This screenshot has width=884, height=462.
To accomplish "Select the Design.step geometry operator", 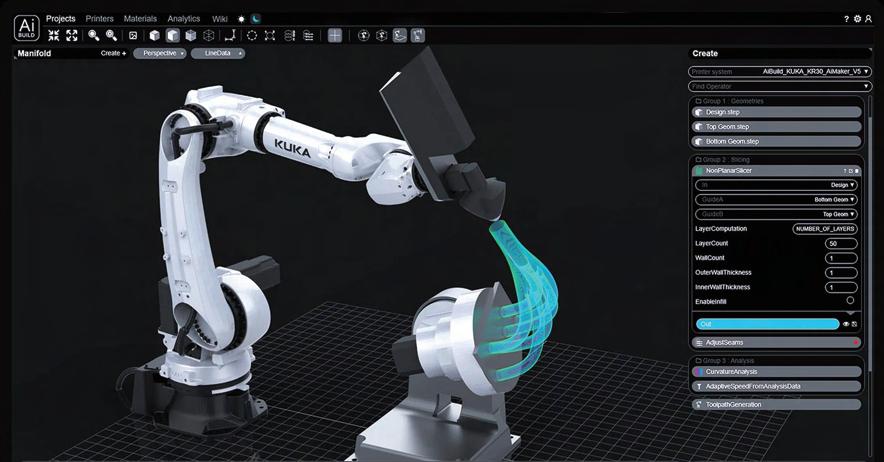I will click(x=777, y=112).
